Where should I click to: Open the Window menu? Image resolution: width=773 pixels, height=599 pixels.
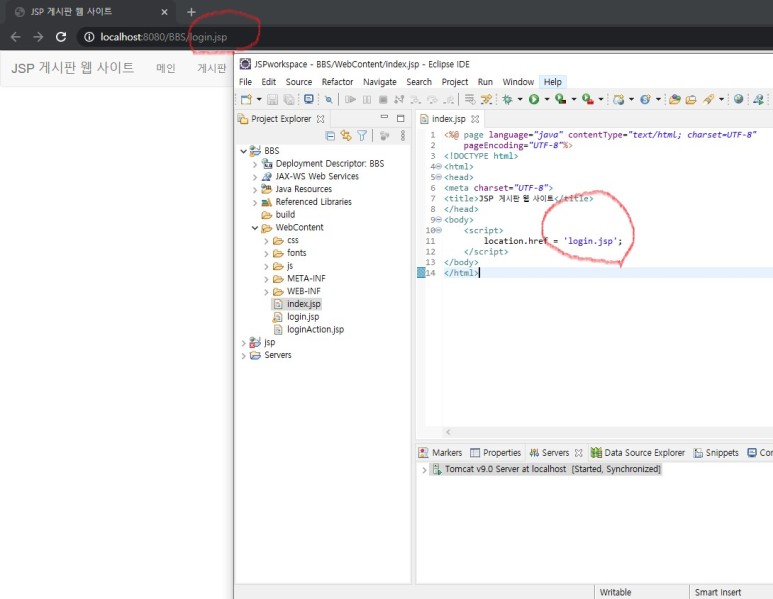(x=518, y=82)
